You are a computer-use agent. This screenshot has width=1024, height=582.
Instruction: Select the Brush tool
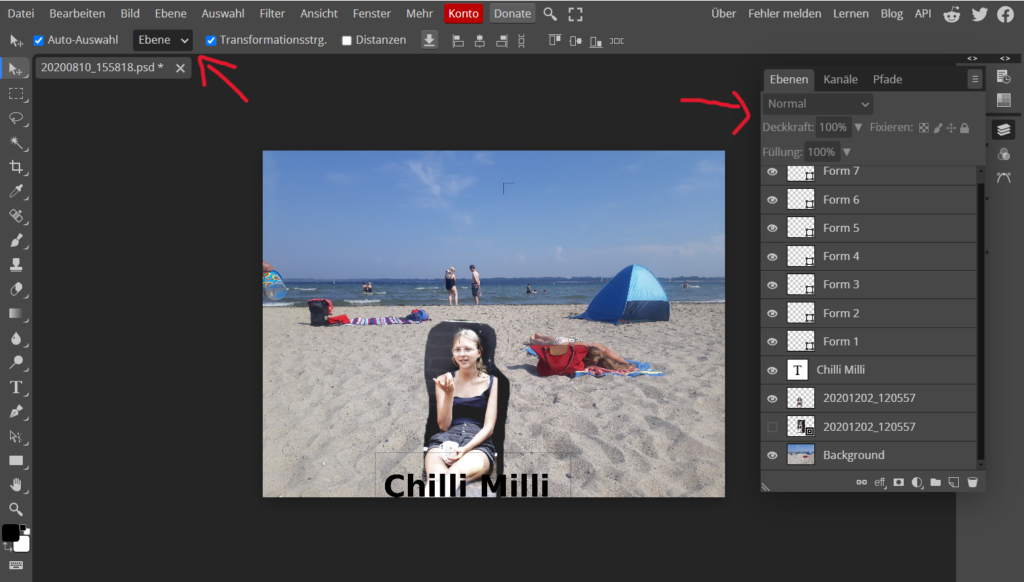coord(16,240)
